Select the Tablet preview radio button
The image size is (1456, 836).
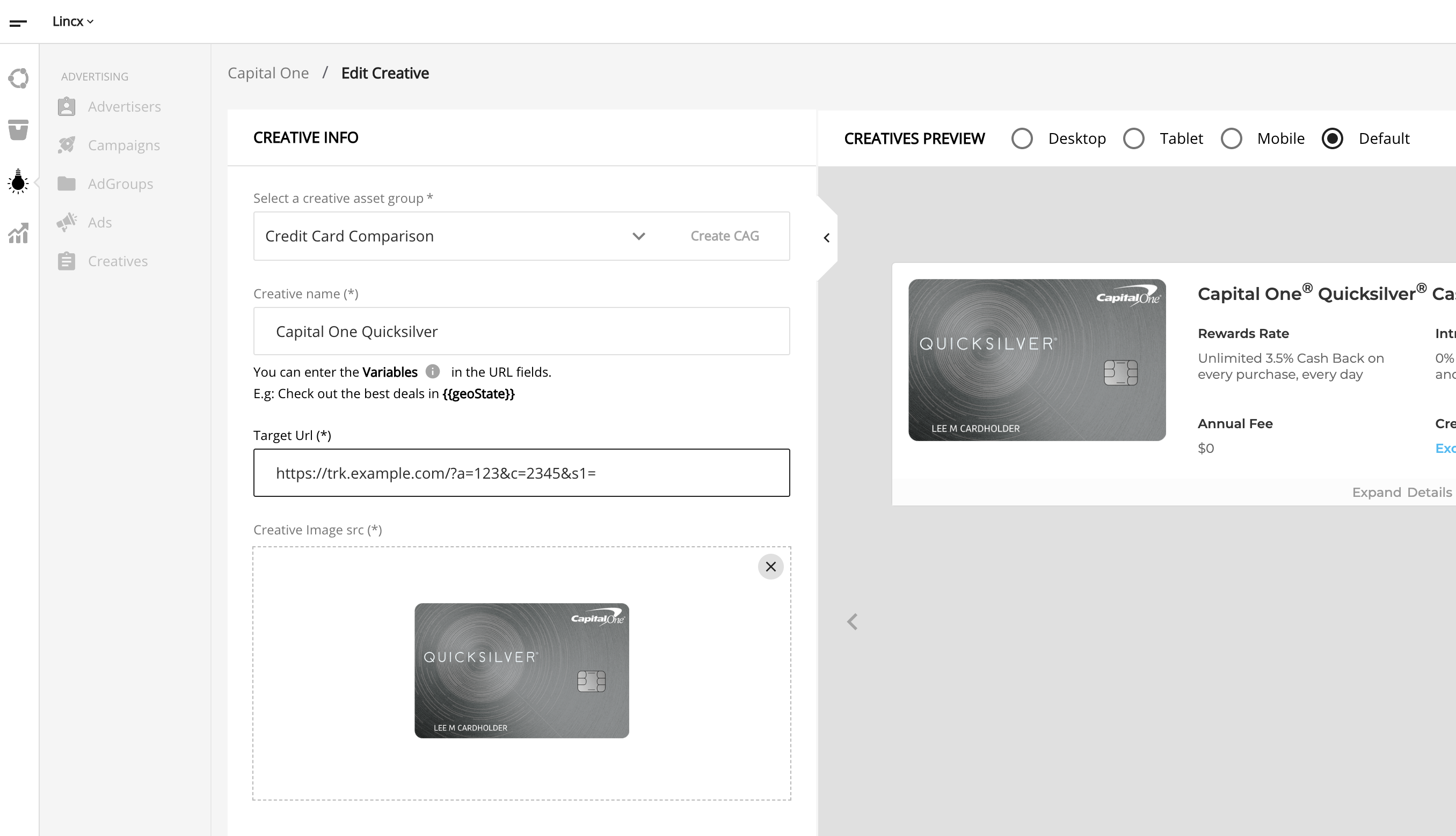tap(1133, 138)
